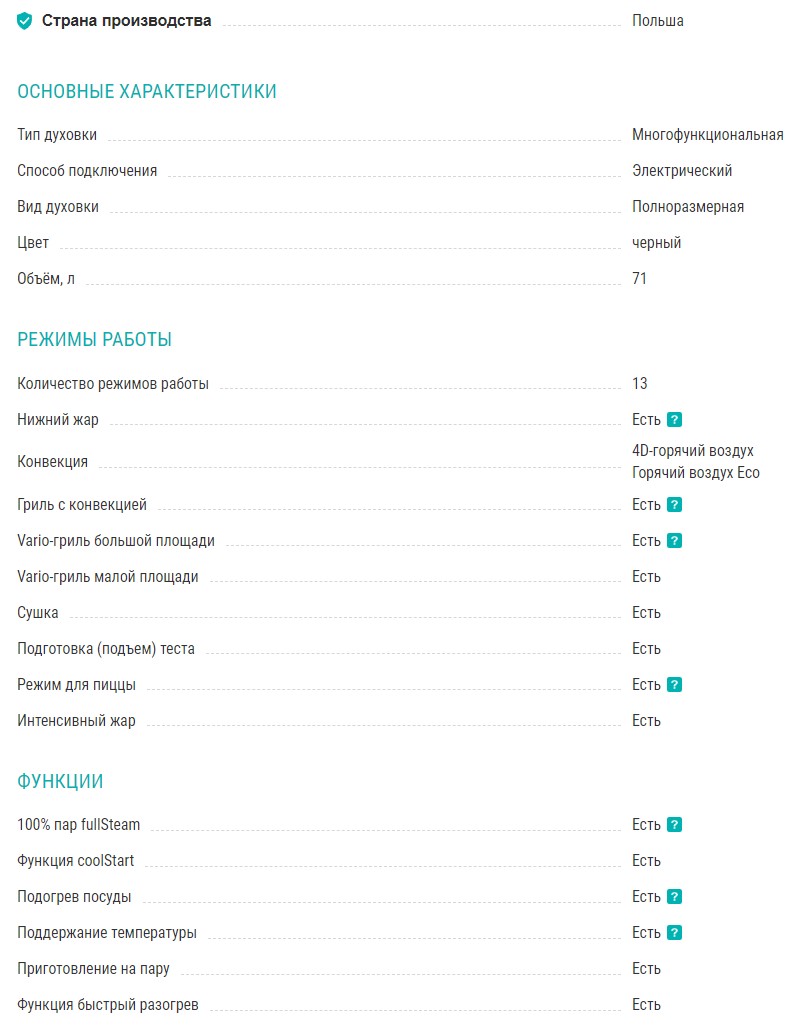
Task: Open help for 100% пар fullSteam
Action: click(675, 825)
